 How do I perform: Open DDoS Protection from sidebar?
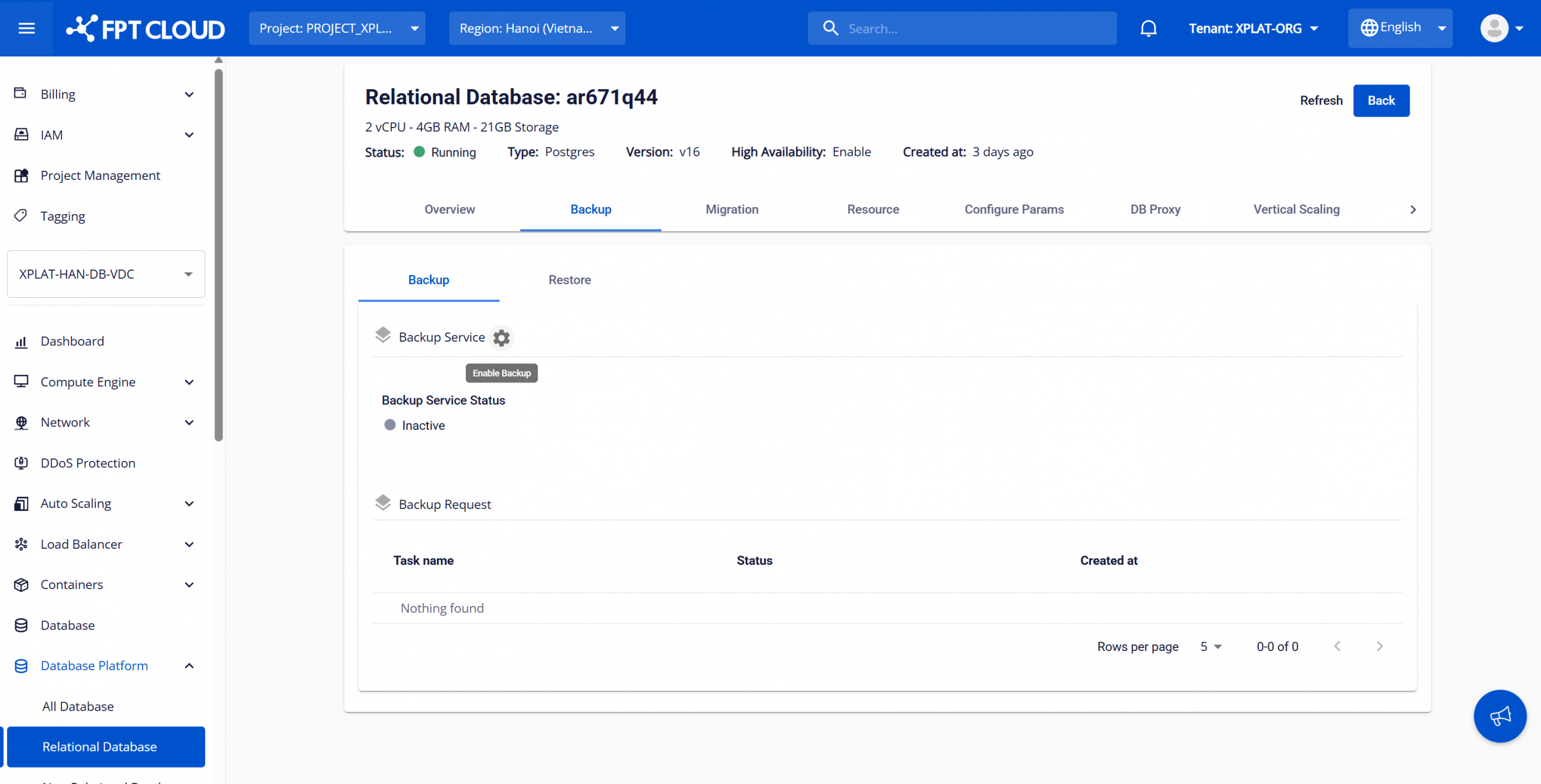click(x=88, y=463)
